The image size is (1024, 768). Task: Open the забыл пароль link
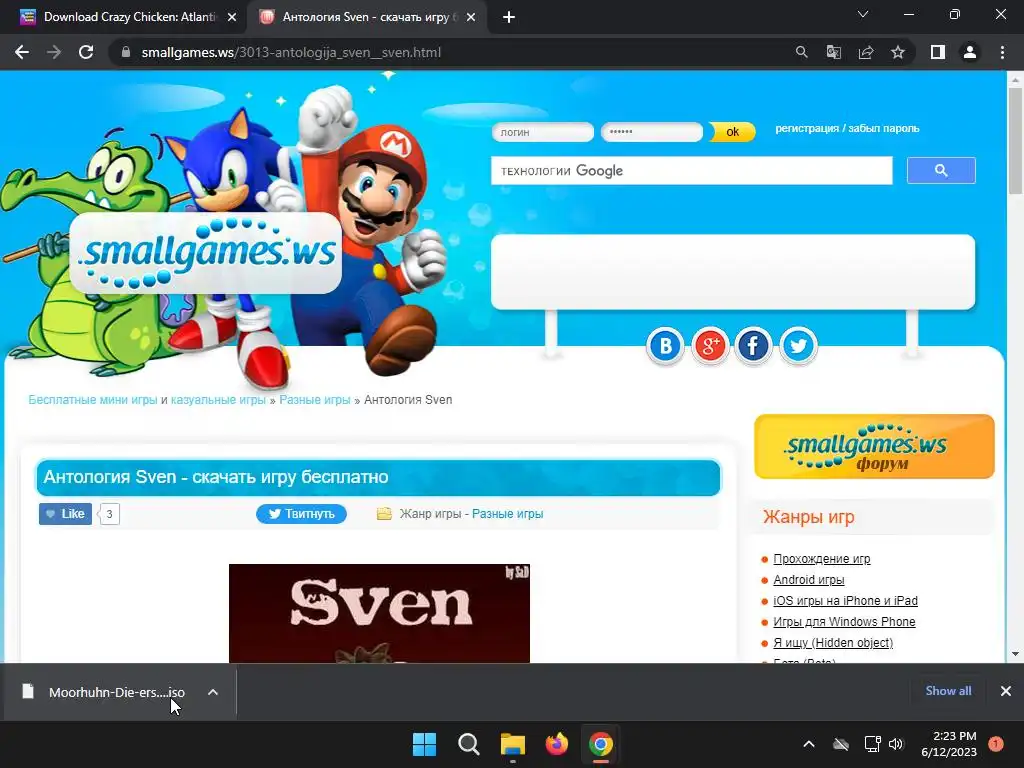click(x=884, y=128)
